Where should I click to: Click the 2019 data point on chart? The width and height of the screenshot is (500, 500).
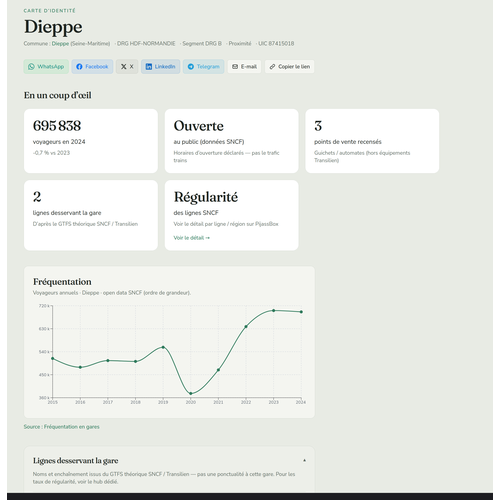[163, 347]
